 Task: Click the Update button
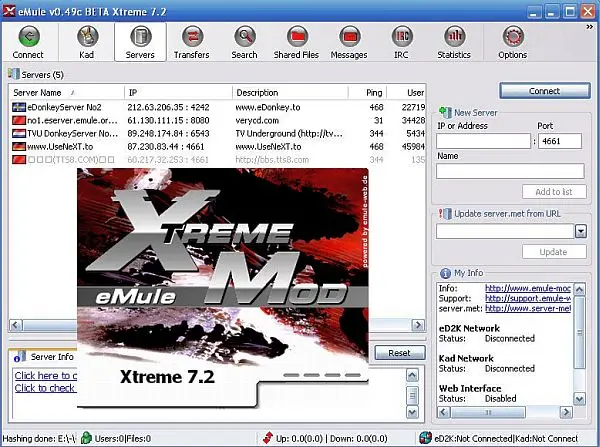(x=554, y=252)
